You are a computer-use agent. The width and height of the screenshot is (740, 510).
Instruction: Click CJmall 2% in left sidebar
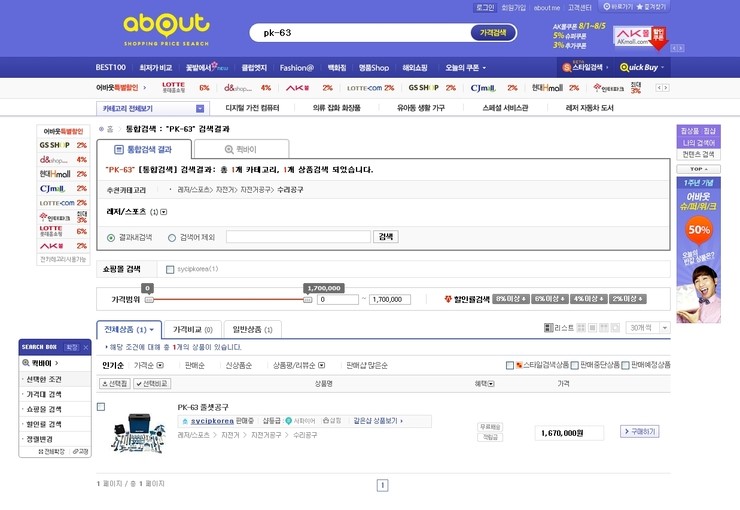tap(63, 189)
